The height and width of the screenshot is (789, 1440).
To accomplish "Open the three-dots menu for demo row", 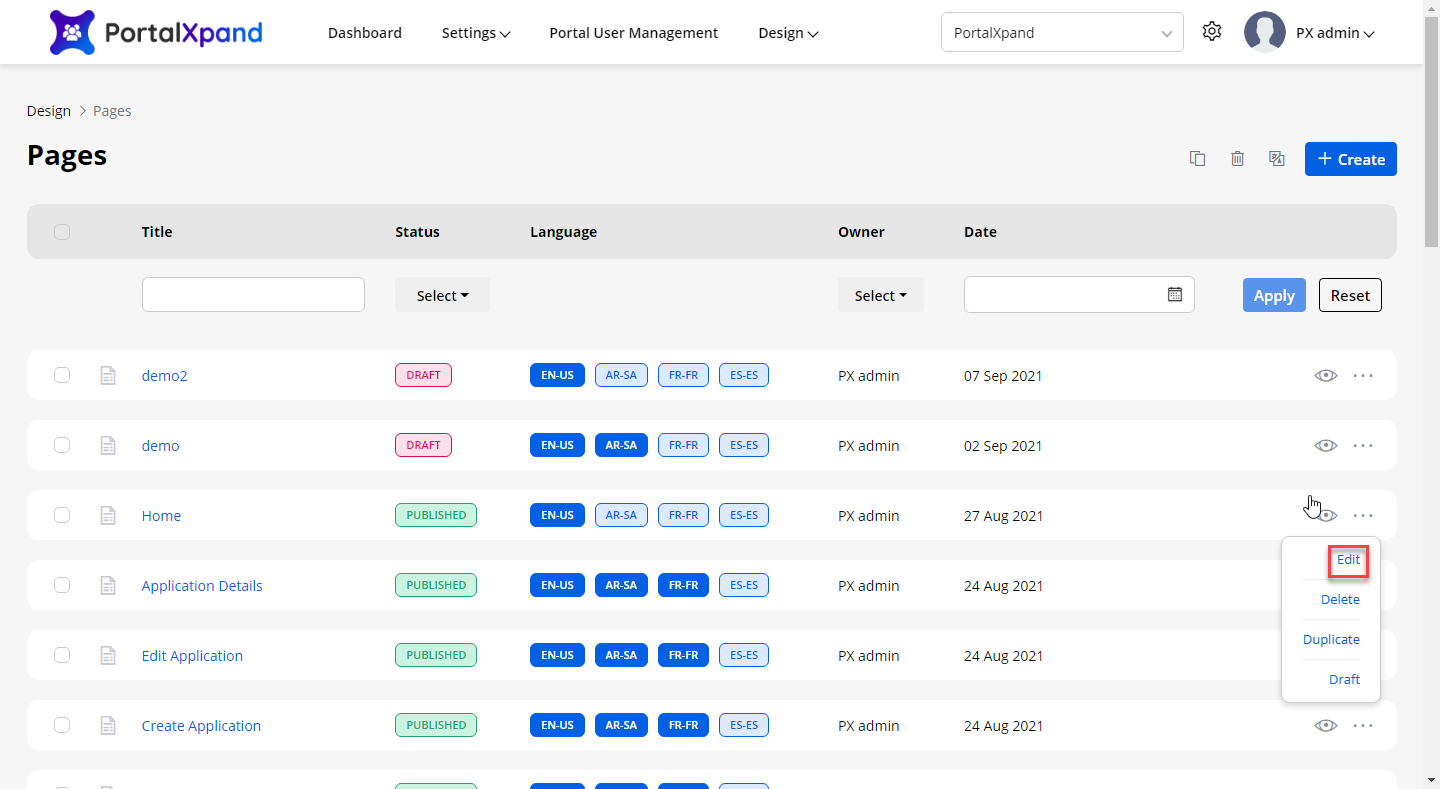I will [x=1363, y=446].
